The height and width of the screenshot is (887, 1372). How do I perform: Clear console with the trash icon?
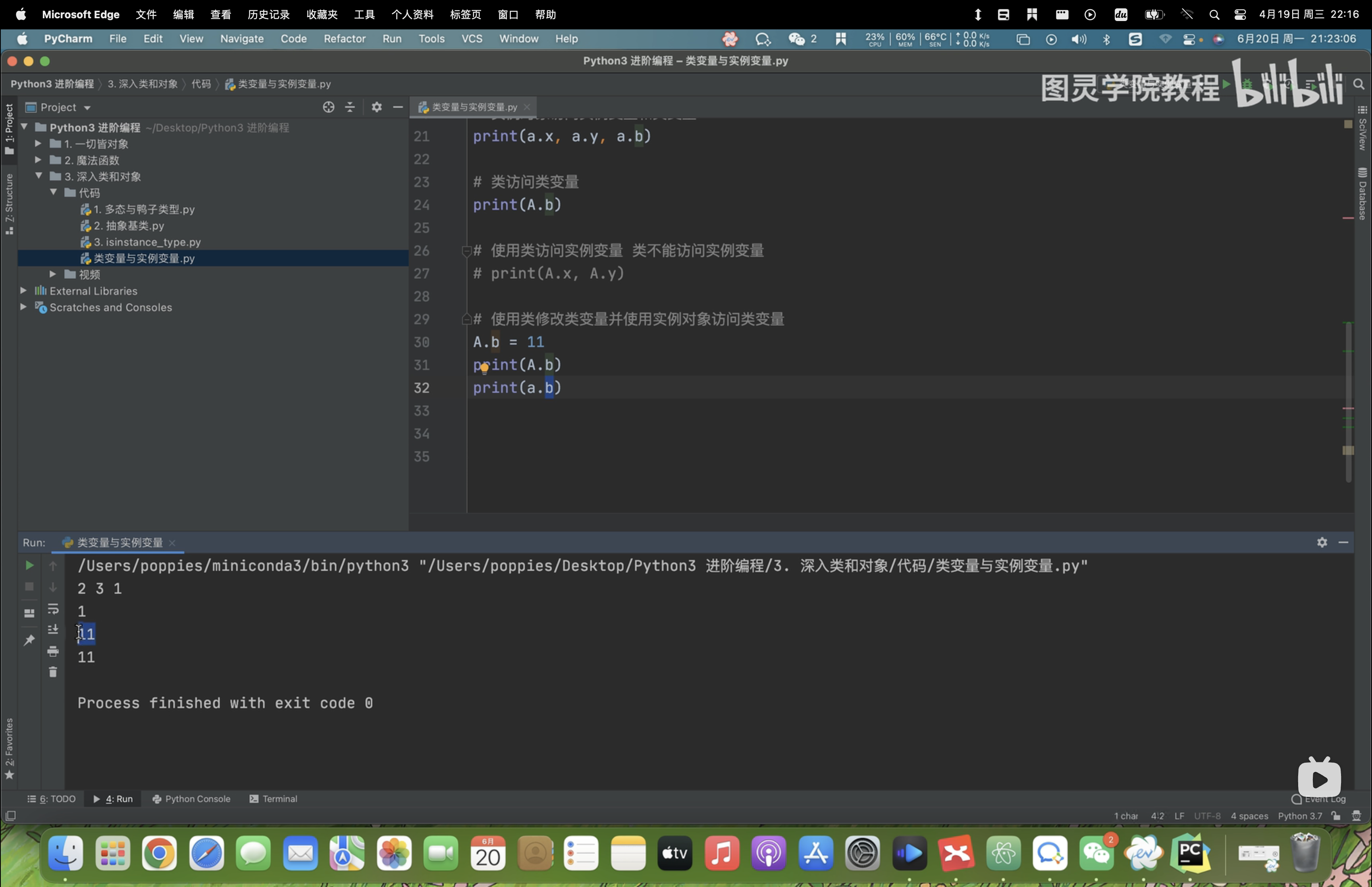(x=53, y=672)
